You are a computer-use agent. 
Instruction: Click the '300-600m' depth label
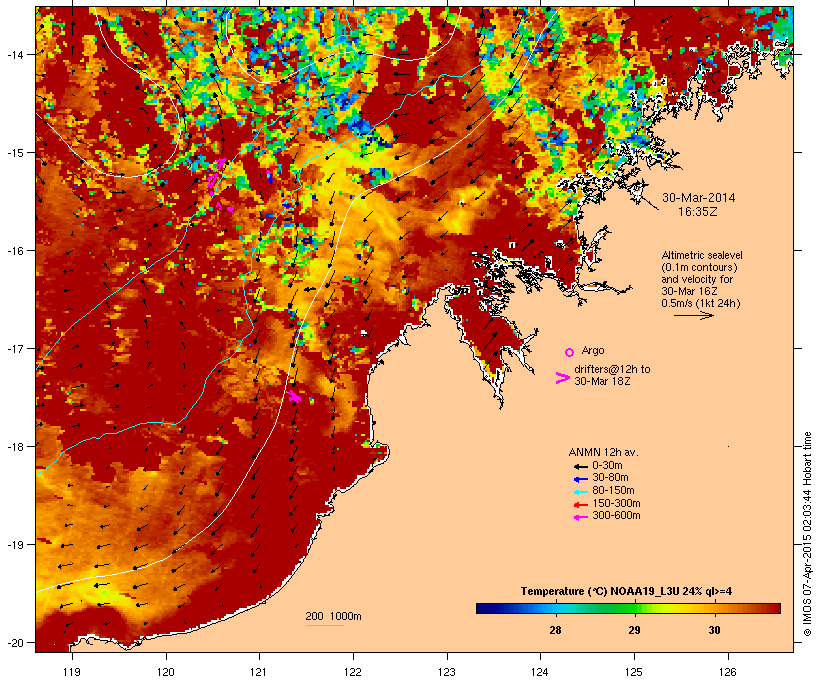tap(616, 516)
